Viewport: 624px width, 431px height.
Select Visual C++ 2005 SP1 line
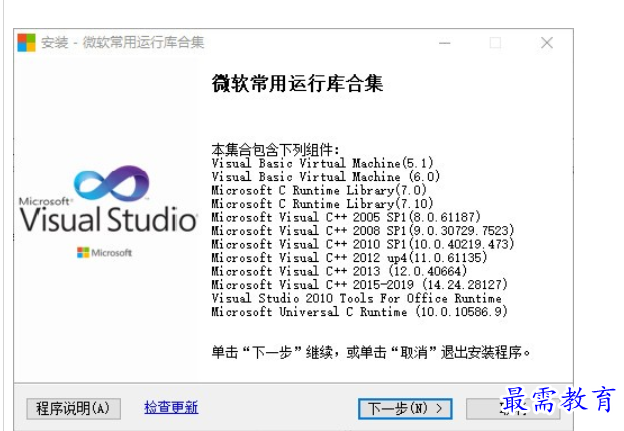[x=346, y=217]
